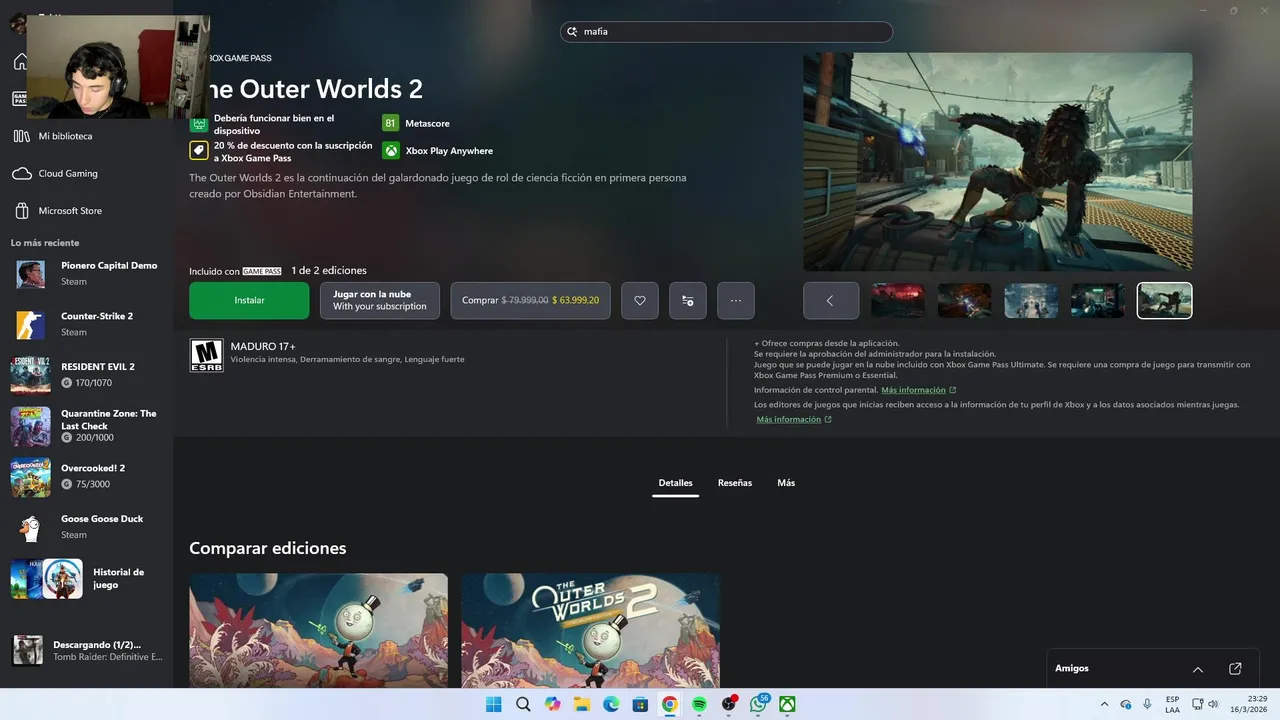
Task: Open the lower Más información link
Action: click(x=794, y=419)
